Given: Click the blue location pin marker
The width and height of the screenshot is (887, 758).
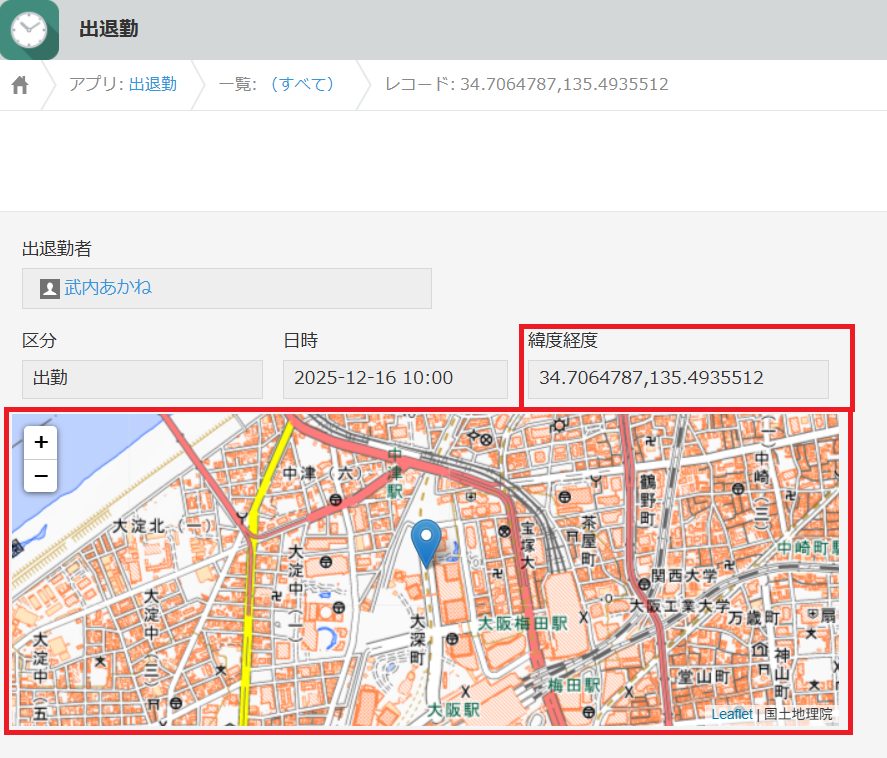Looking at the screenshot, I should (429, 542).
